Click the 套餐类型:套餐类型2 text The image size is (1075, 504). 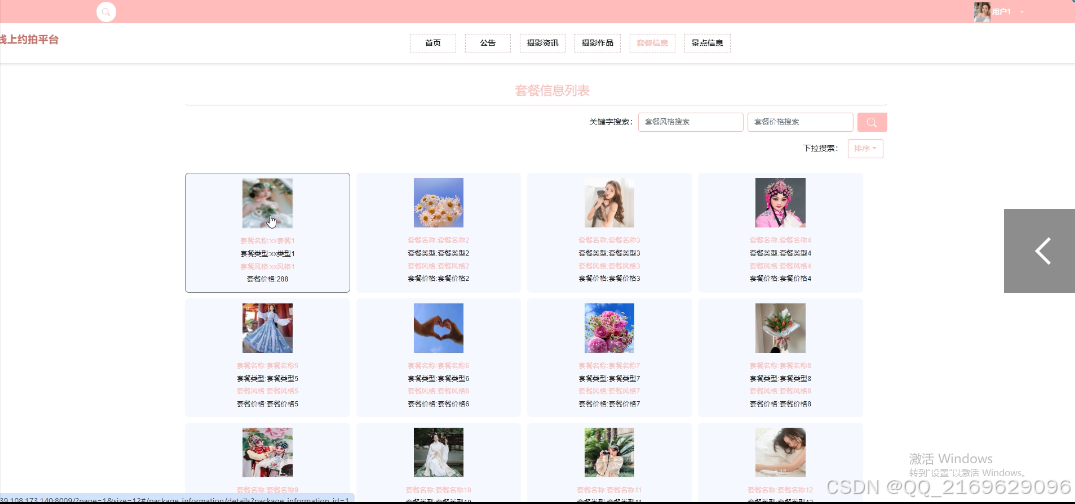tap(439, 254)
